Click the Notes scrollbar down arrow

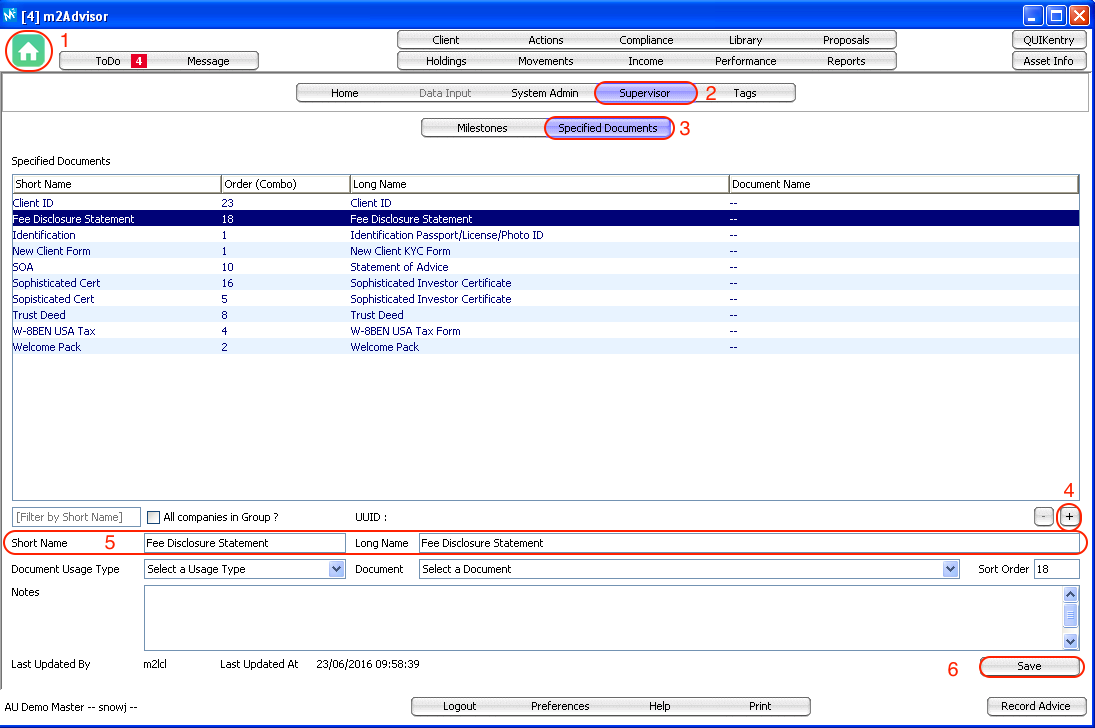pyautogui.click(x=1071, y=641)
